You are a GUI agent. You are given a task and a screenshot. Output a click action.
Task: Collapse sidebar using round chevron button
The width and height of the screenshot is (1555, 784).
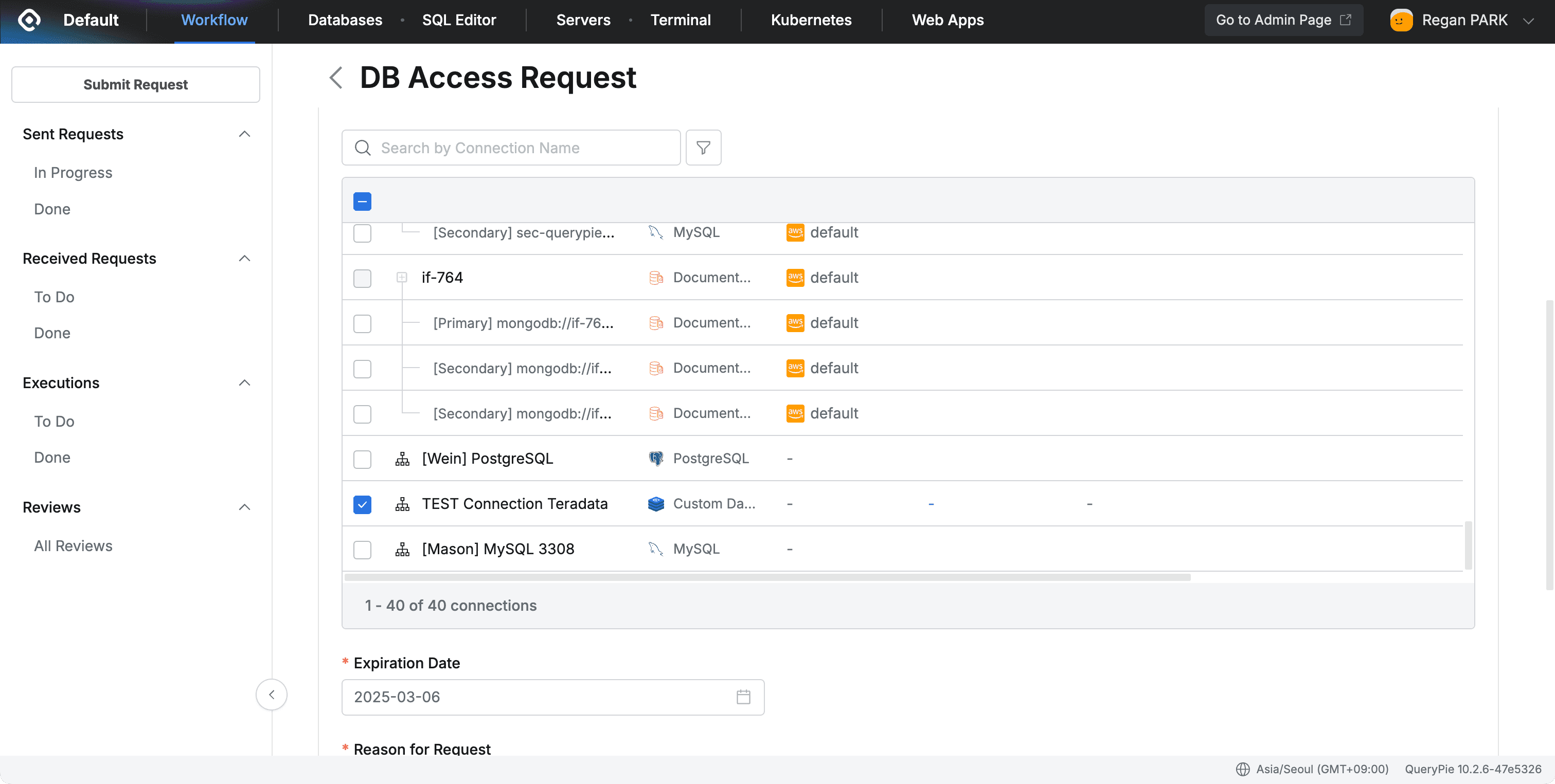(272, 695)
